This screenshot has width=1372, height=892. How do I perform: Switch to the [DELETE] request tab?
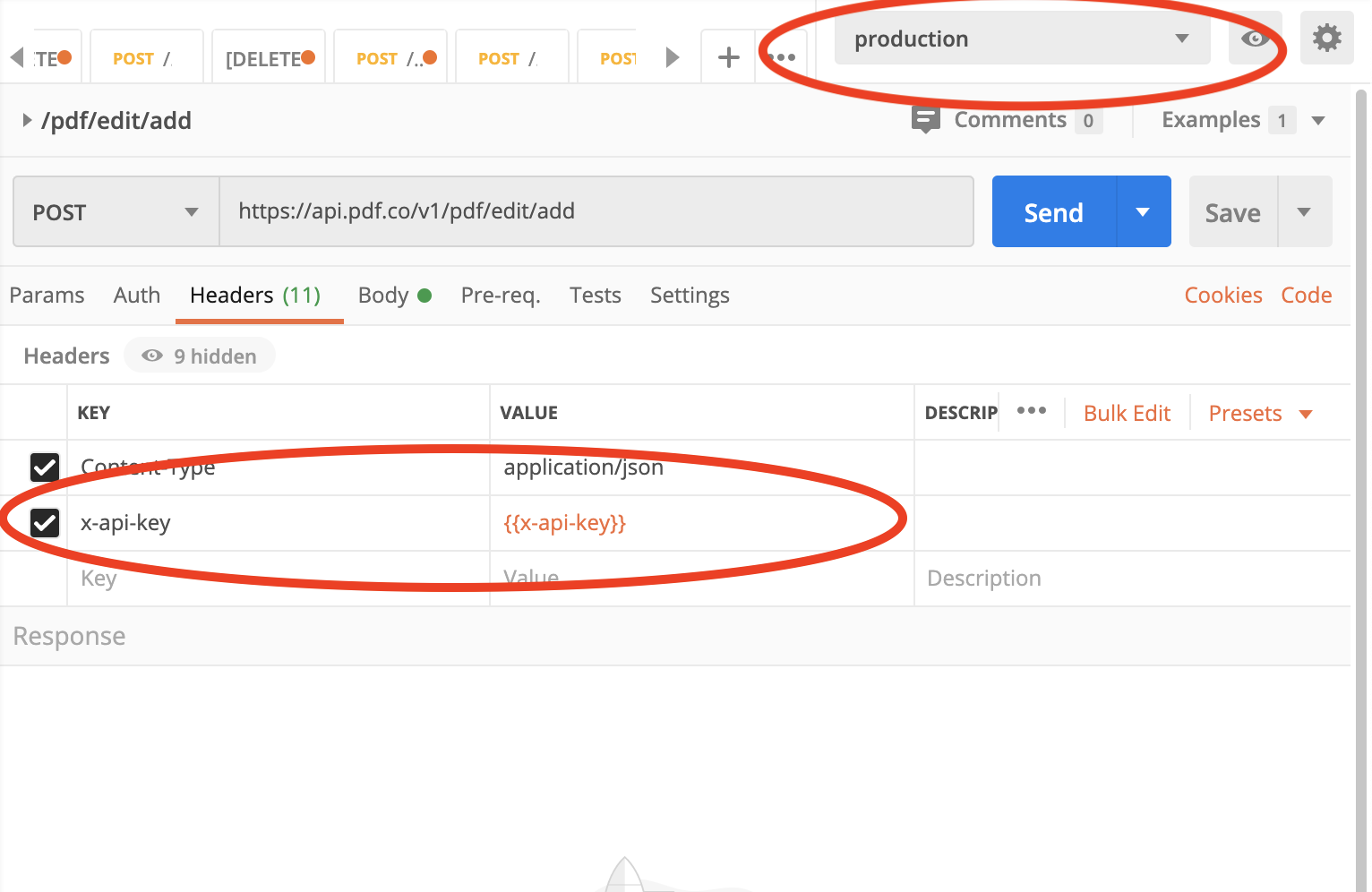coord(270,57)
